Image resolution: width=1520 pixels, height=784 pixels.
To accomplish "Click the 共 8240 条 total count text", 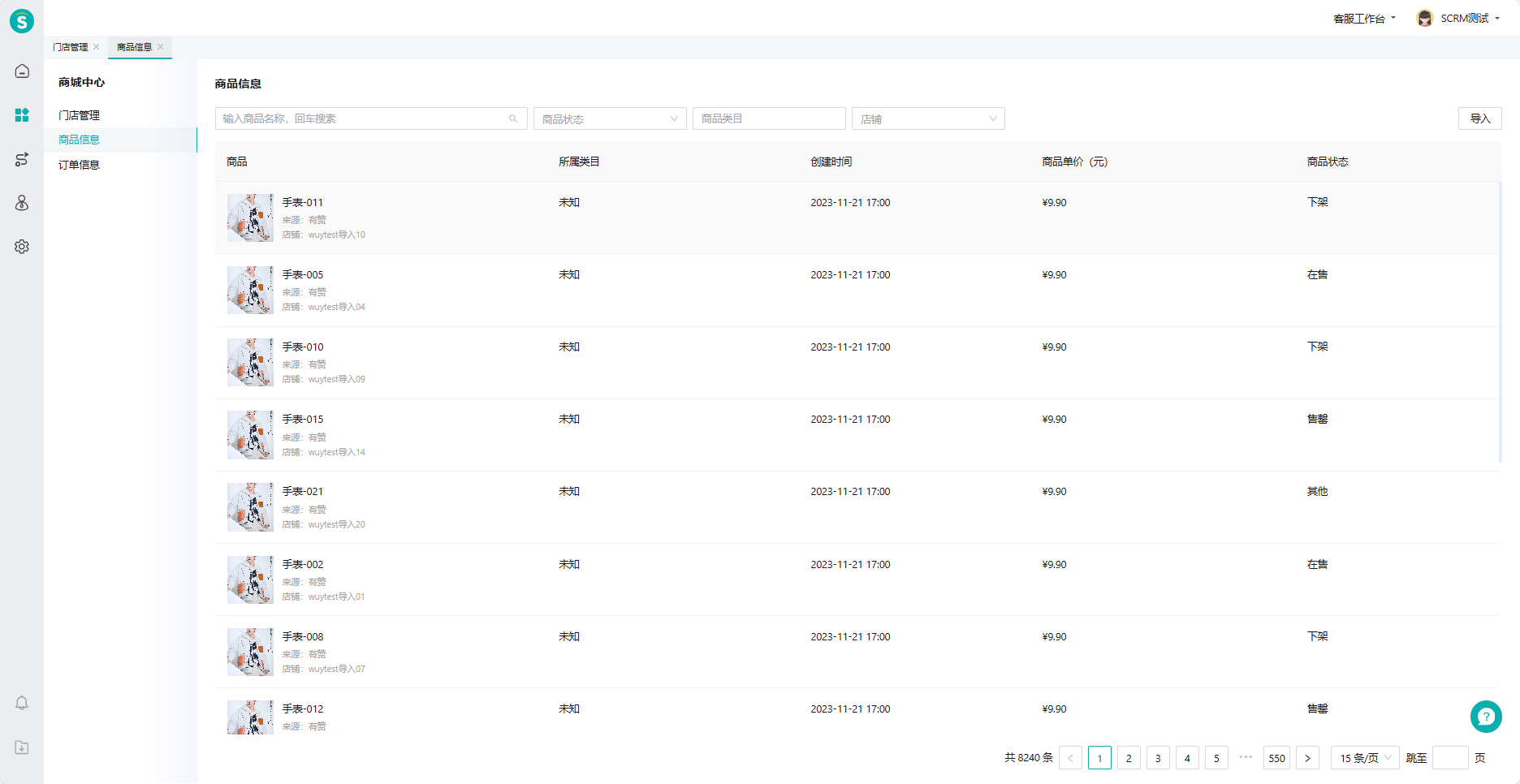I will coord(1029,757).
